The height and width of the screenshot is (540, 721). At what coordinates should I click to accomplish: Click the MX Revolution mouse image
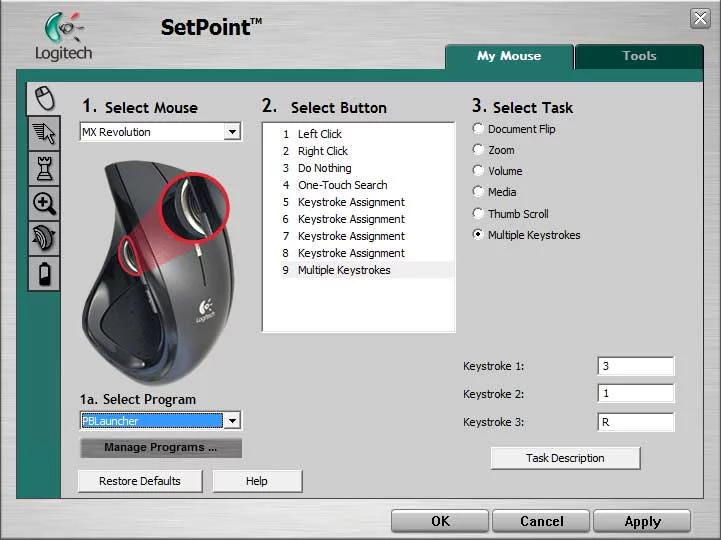tap(156, 271)
